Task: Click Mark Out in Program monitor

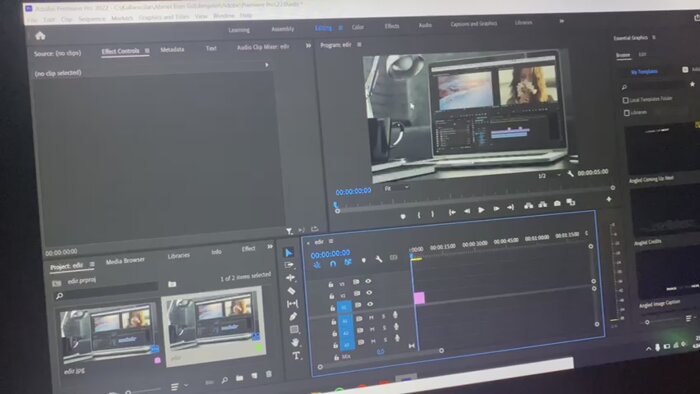Action: click(x=433, y=214)
